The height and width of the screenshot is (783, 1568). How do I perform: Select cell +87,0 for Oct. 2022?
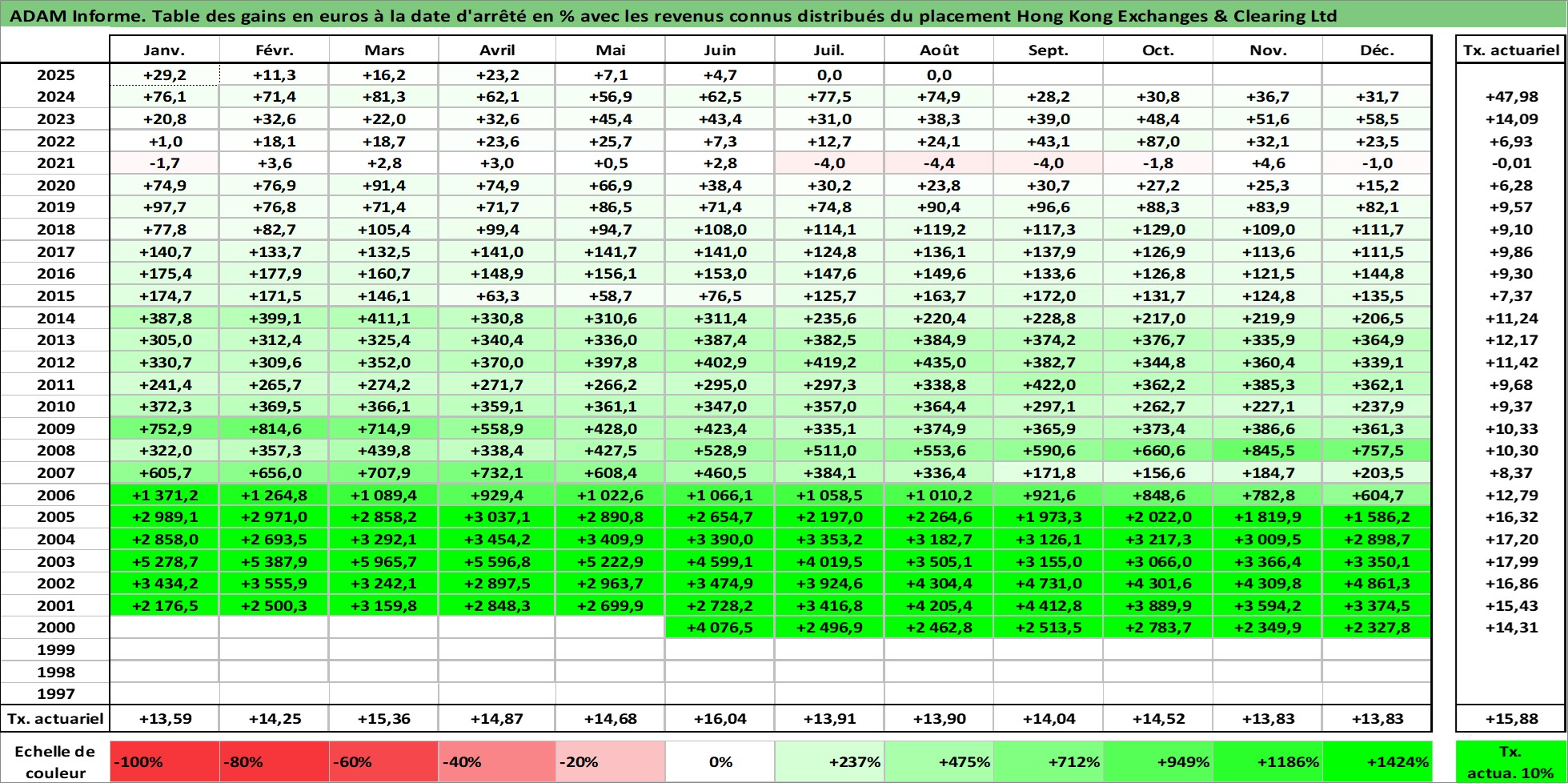[x=1158, y=142]
